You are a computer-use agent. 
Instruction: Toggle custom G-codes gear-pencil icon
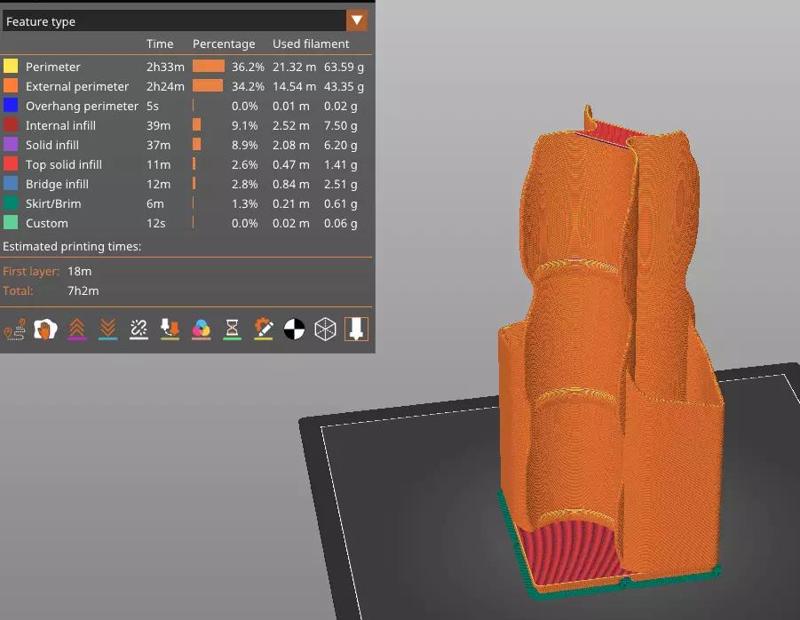point(263,329)
